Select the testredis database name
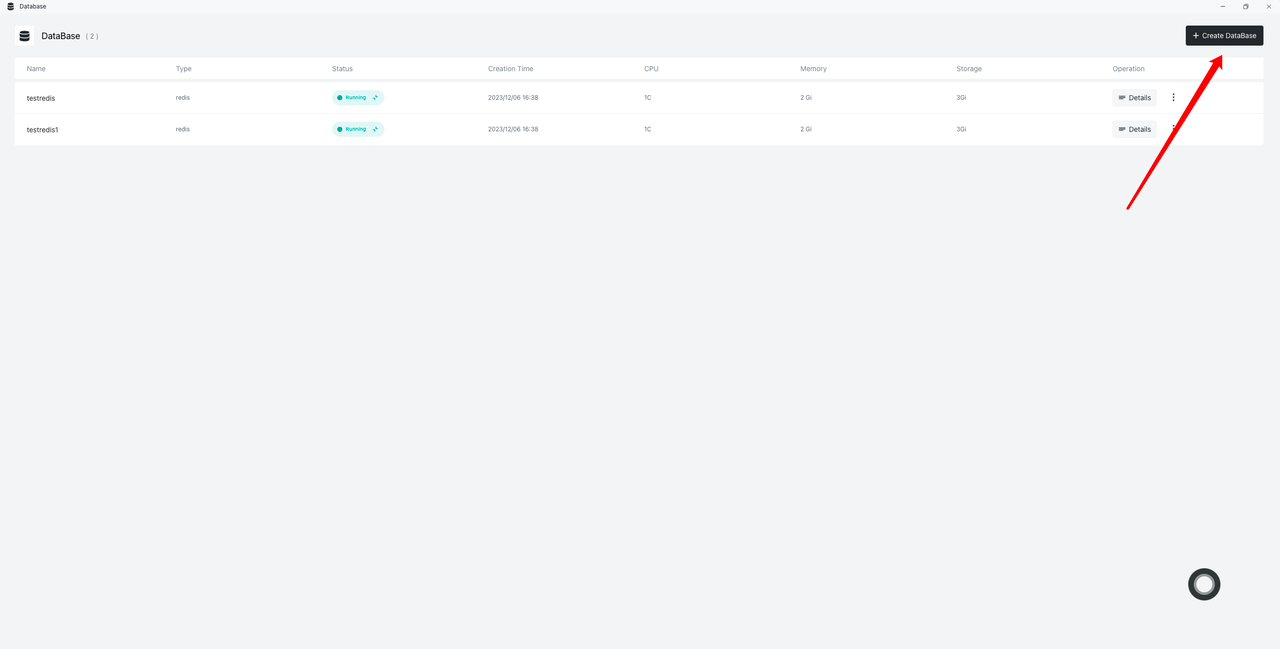1280x649 pixels. [41, 98]
